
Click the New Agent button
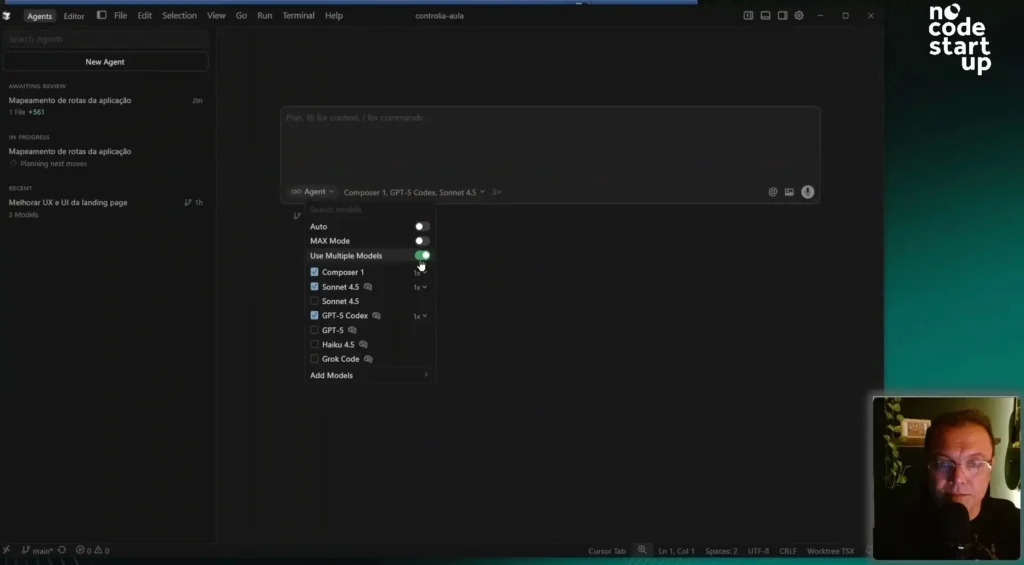[105, 62]
